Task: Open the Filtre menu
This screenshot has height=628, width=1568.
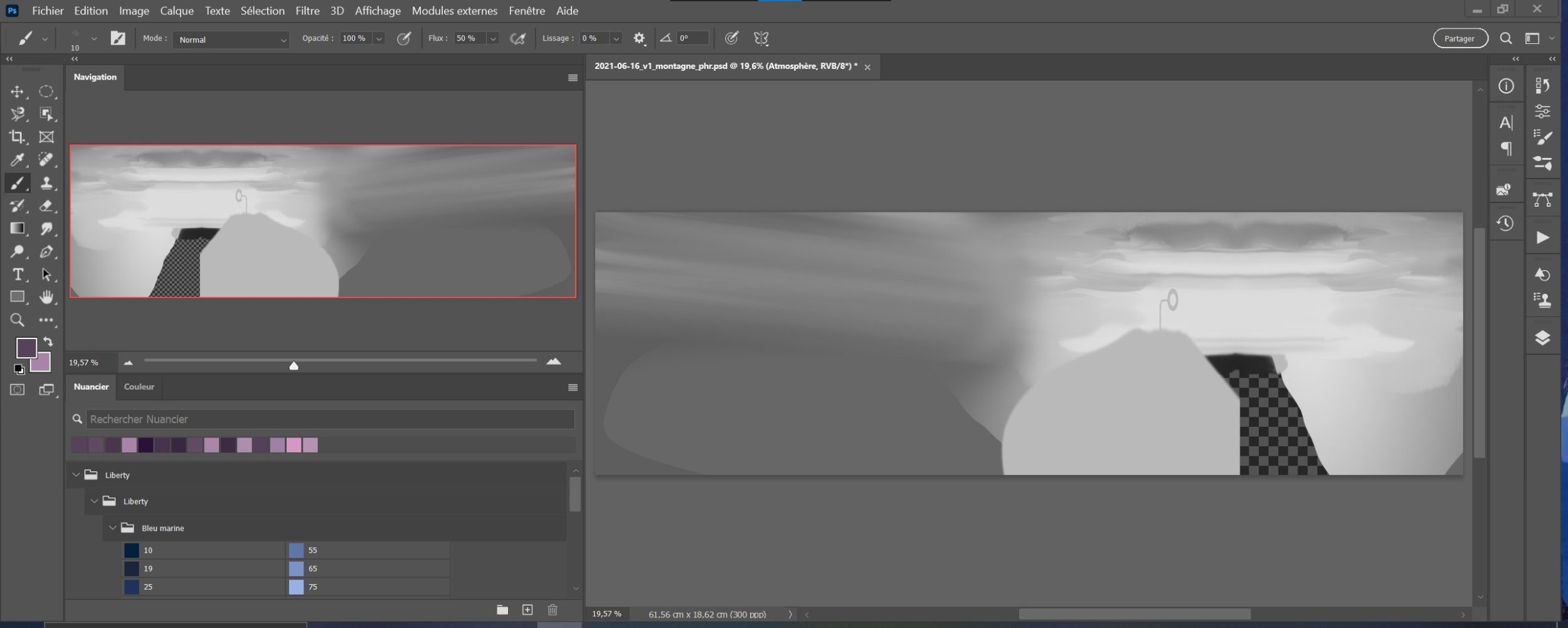Action: (x=307, y=11)
